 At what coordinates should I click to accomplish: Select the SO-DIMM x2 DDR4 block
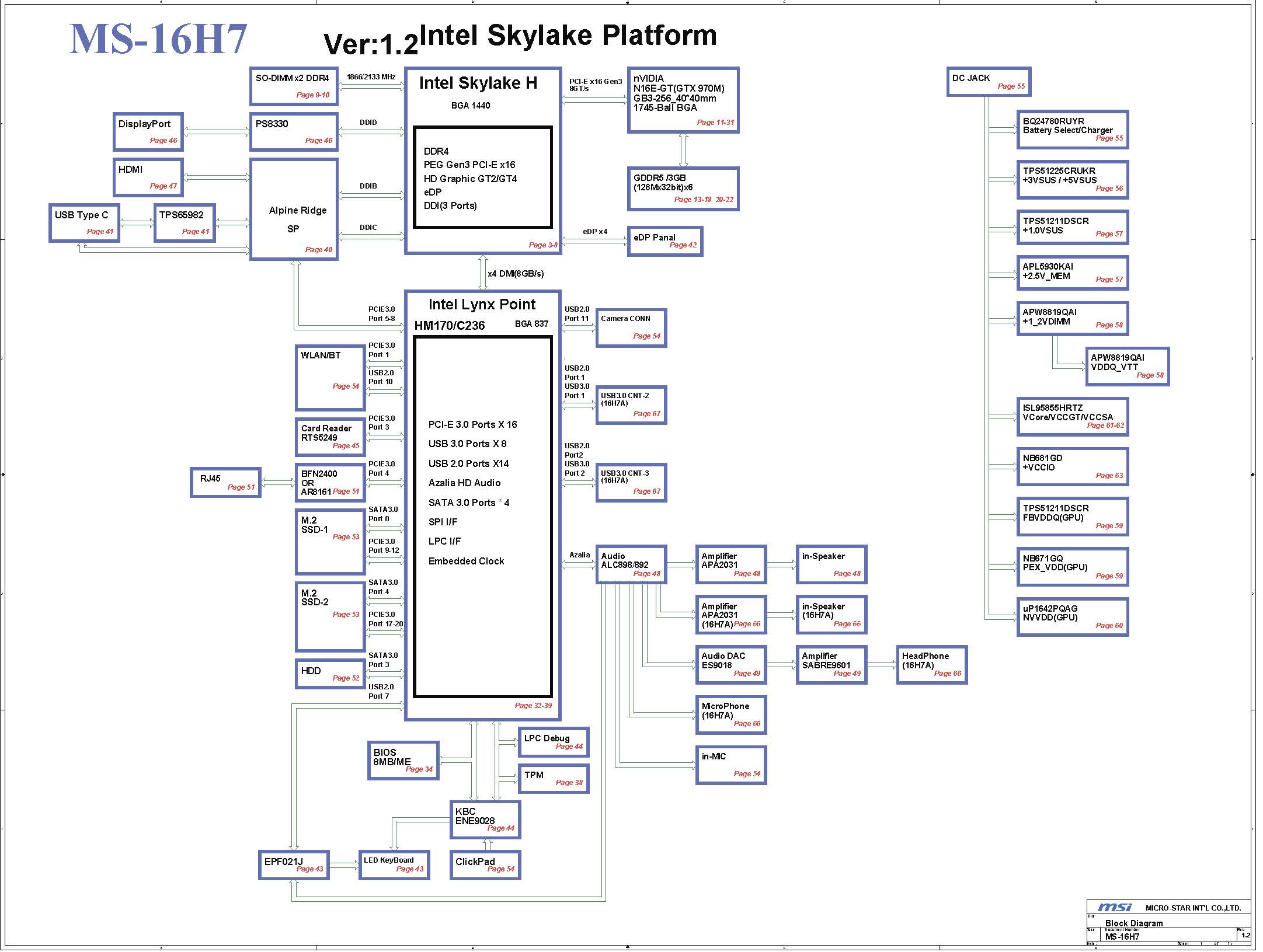click(294, 86)
